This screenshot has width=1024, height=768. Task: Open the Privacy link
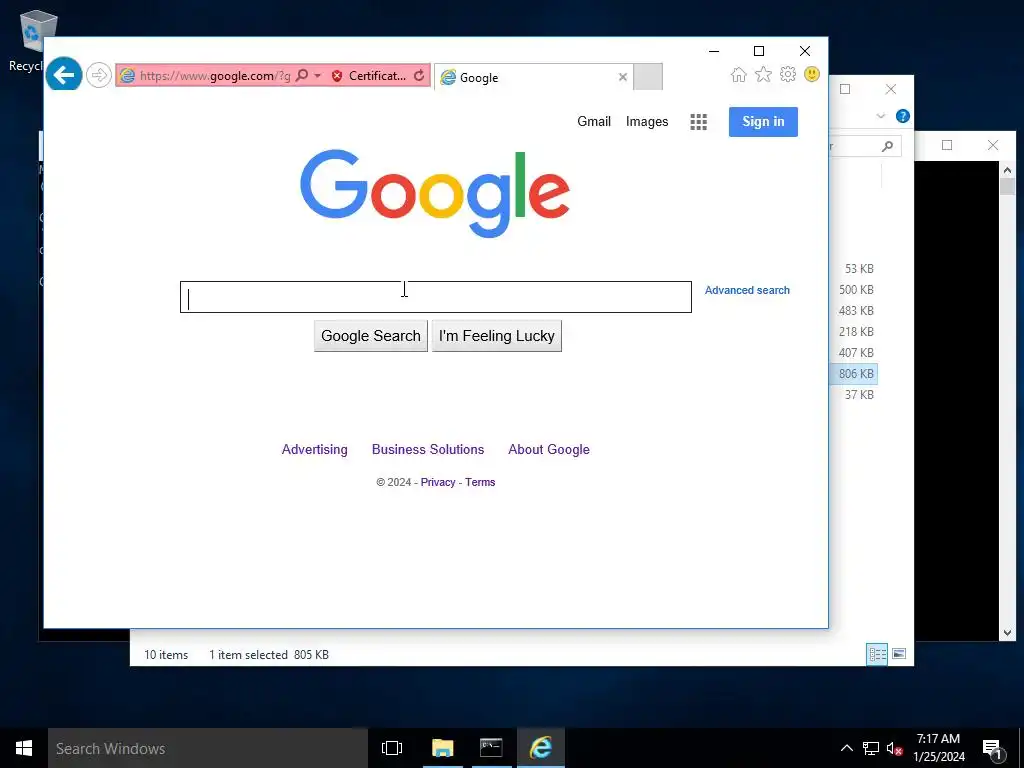pos(438,482)
